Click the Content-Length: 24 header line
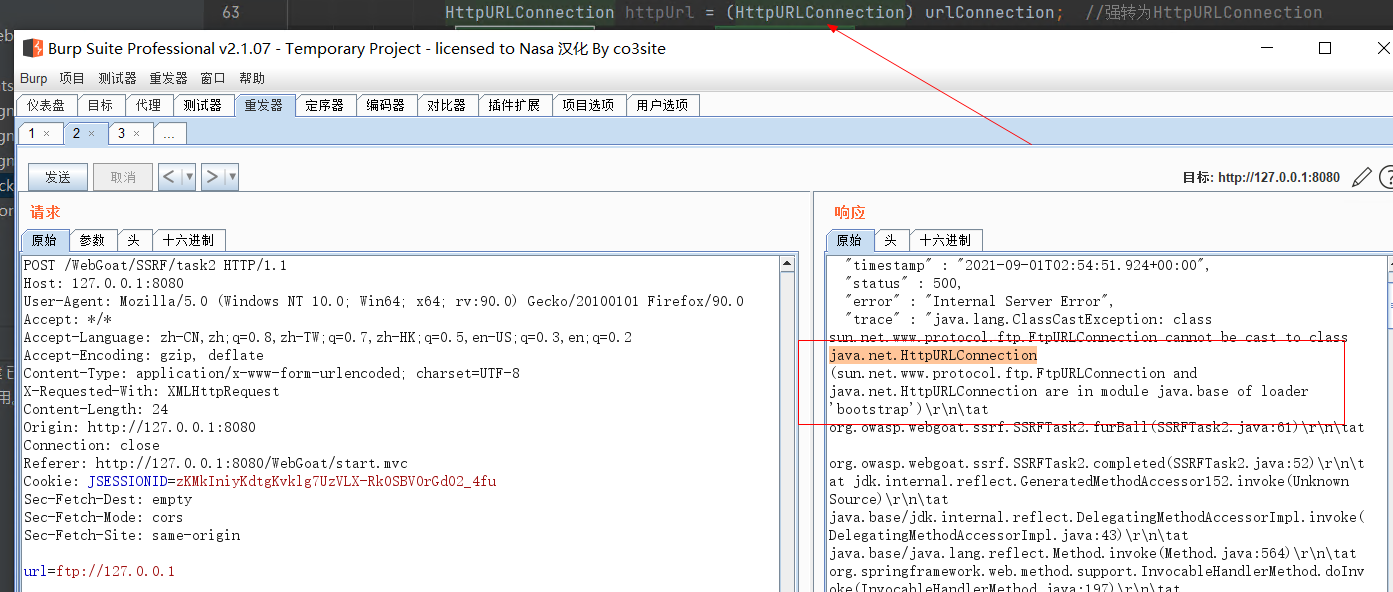Viewport: 1393px width, 592px height. pos(96,409)
